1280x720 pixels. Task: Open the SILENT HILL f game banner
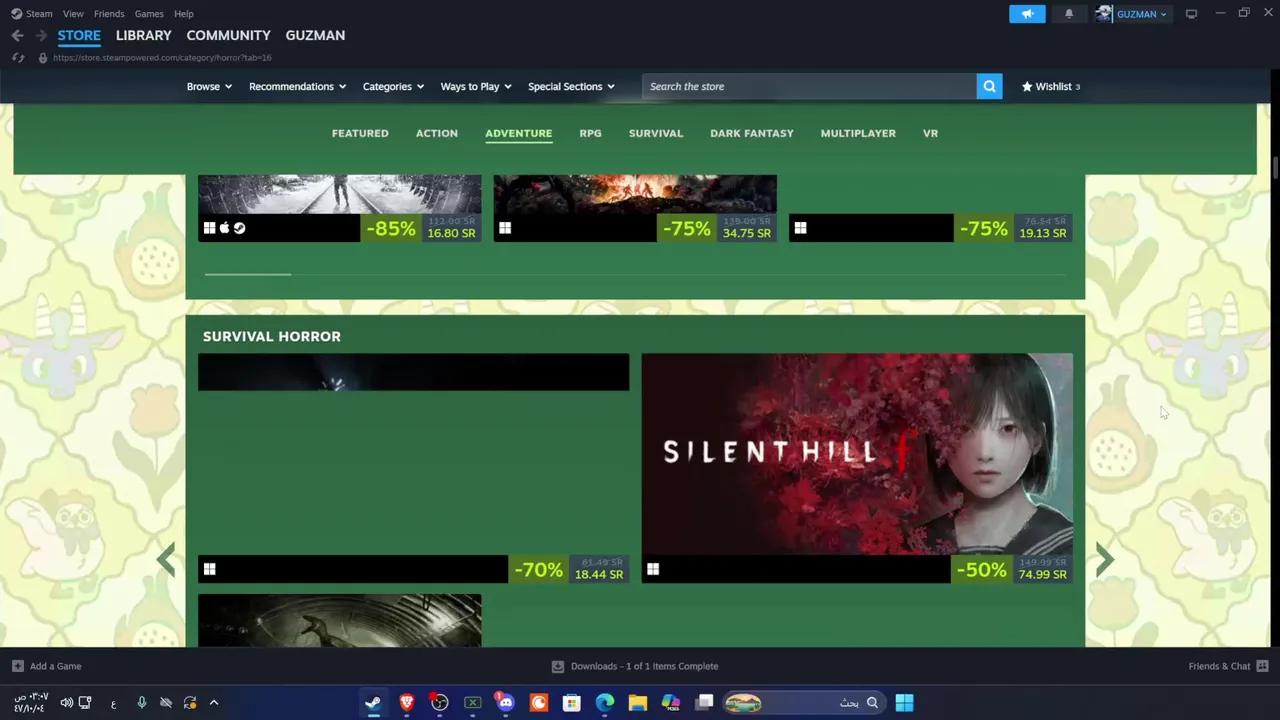click(857, 453)
